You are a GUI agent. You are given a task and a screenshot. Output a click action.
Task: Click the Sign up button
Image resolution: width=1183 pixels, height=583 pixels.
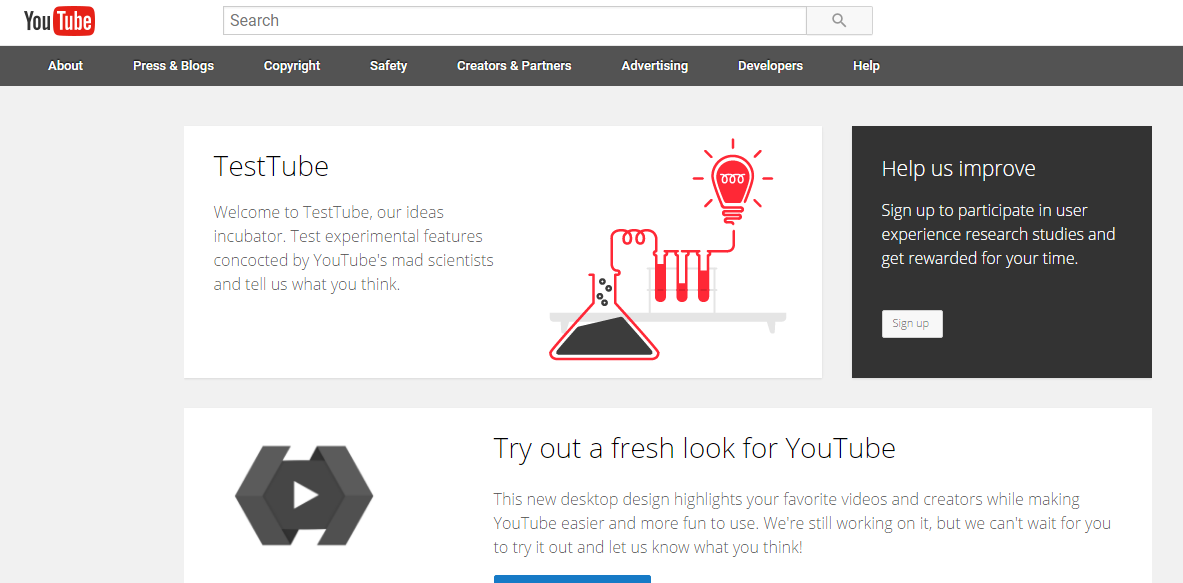(911, 324)
